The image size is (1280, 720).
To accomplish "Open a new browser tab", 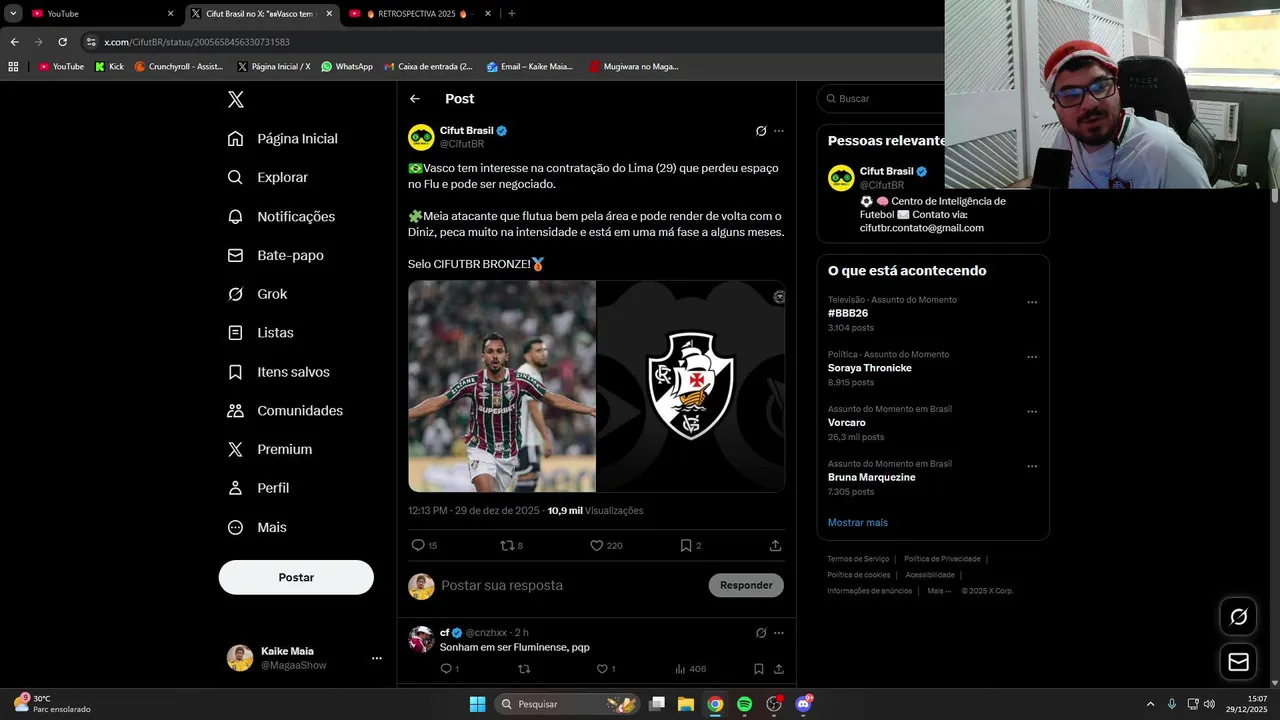I will (512, 14).
